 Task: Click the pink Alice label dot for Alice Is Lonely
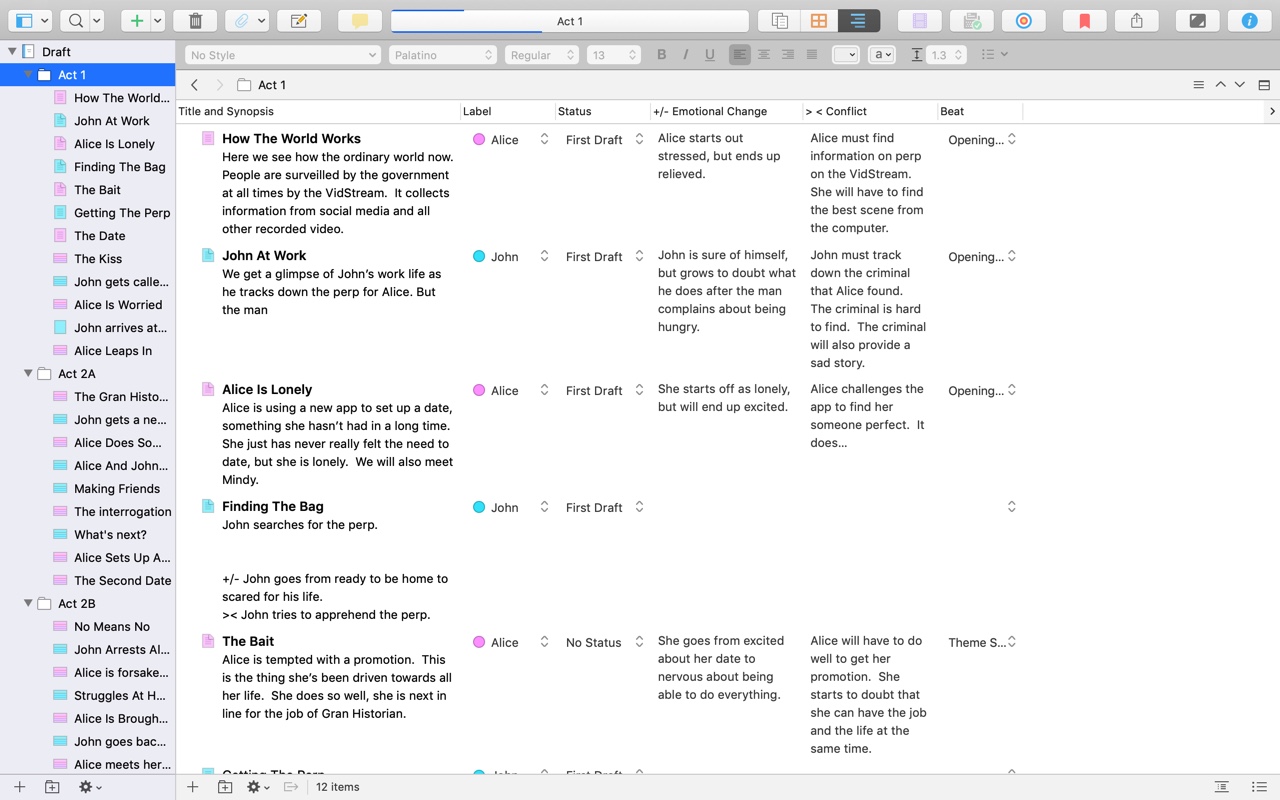pos(479,391)
